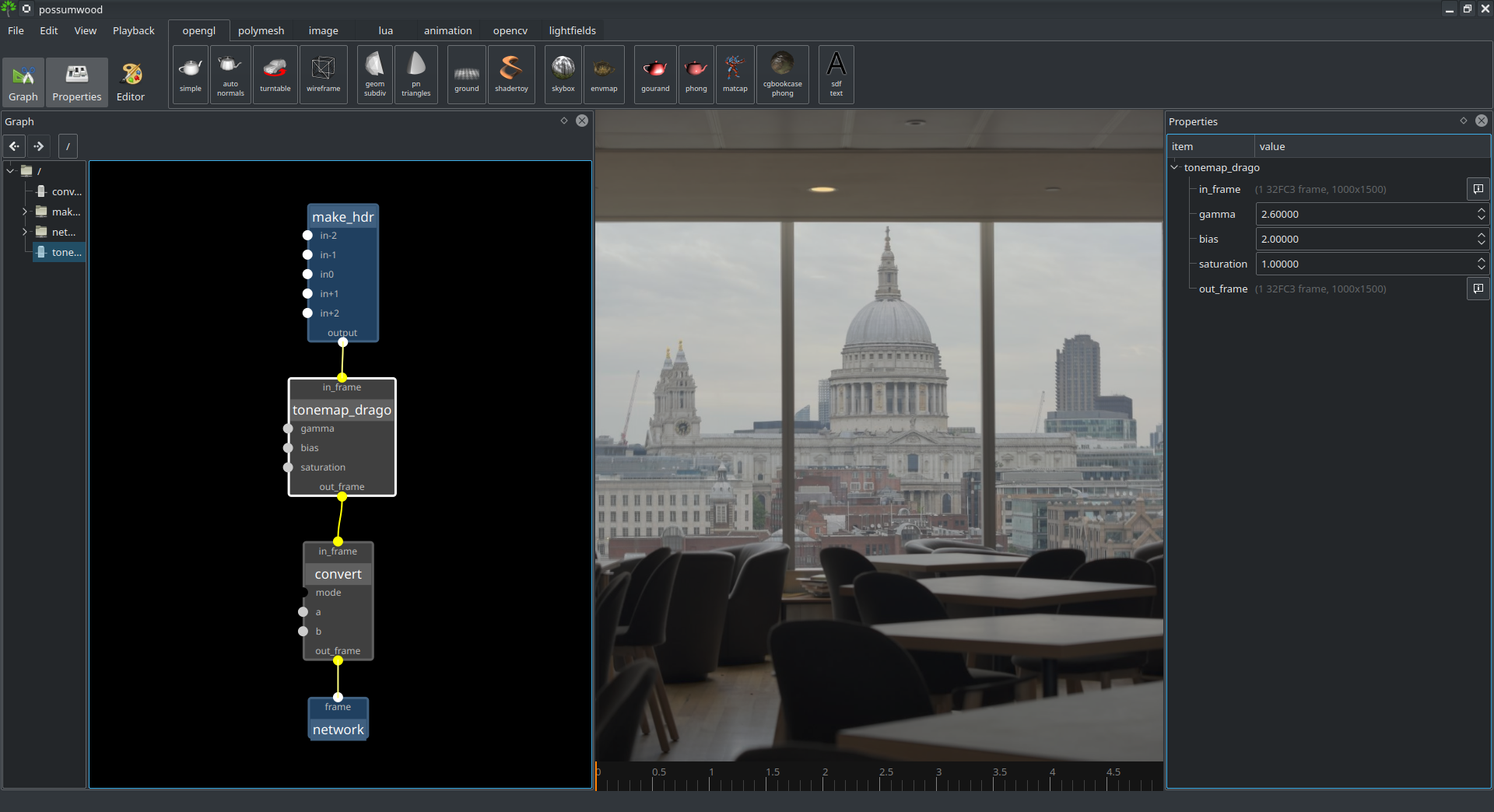Viewport: 1494px width, 812px height.
Task: Switch to the polymesh tab
Action: [261, 30]
